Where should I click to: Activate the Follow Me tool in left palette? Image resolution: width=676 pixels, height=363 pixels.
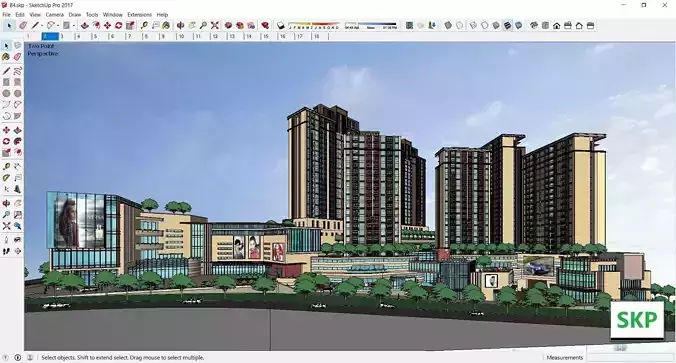(x=18, y=141)
